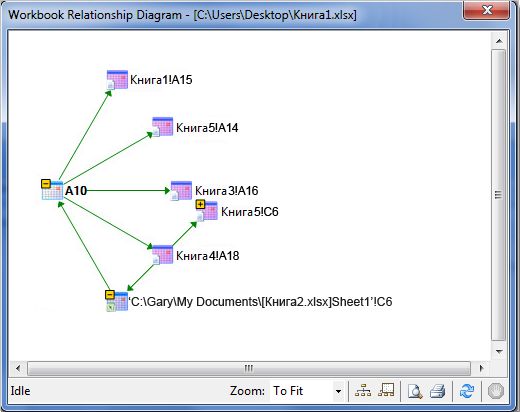Click the Книга3!A16 label

click(227, 191)
